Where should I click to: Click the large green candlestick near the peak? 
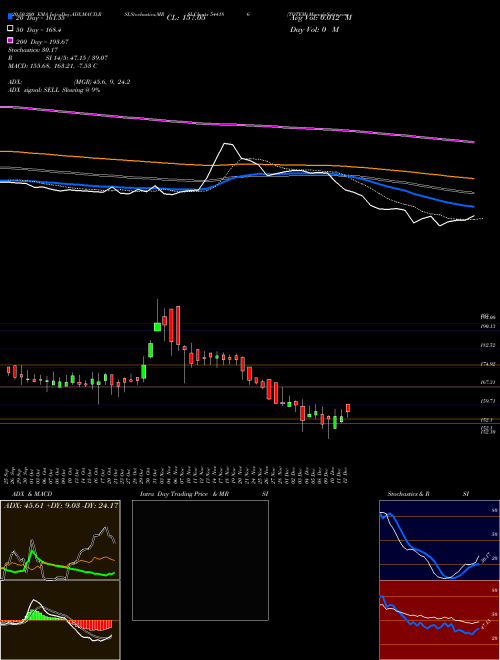157,327
